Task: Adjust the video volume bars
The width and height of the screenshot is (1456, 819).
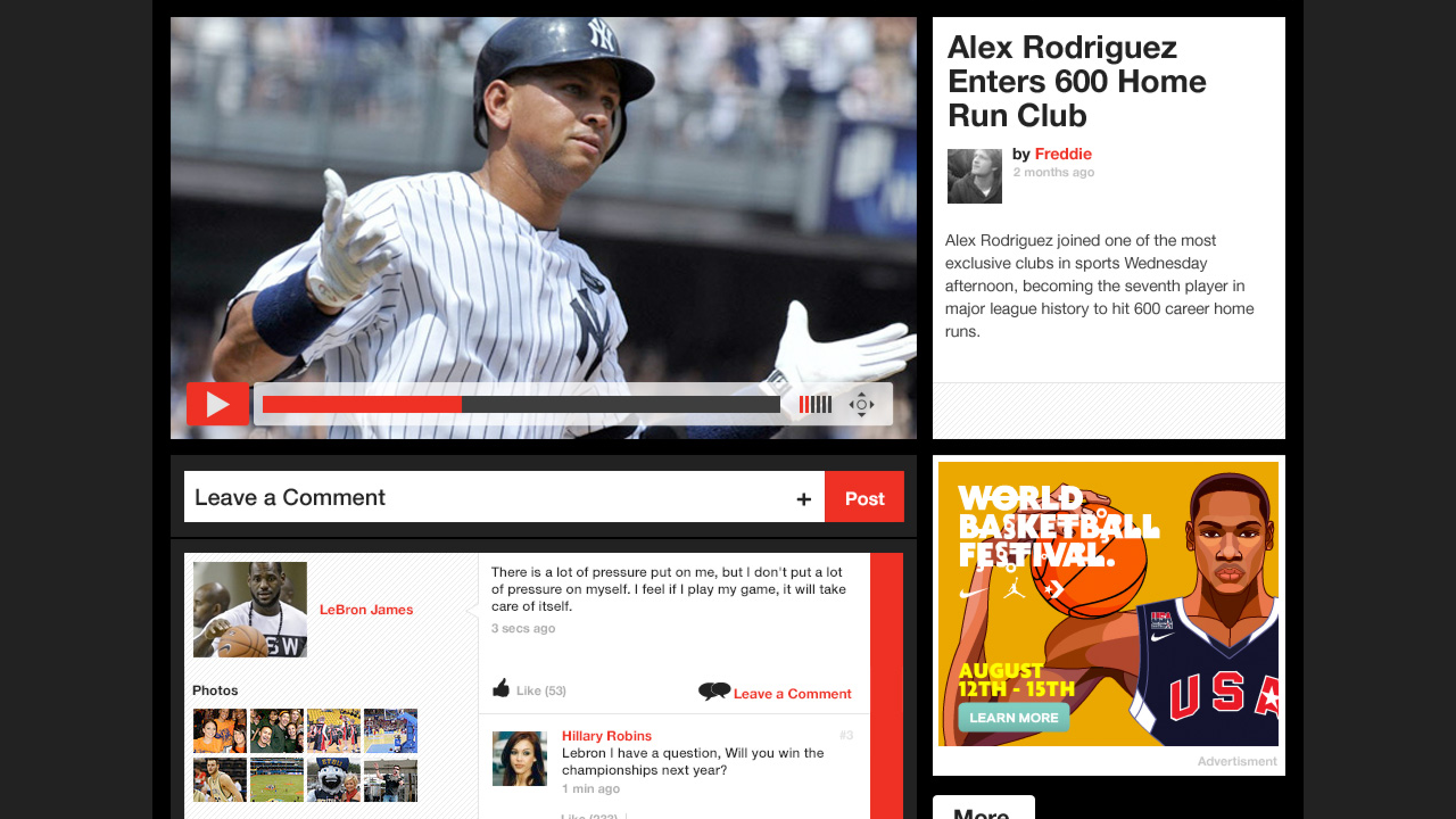Action: coord(815,404)
